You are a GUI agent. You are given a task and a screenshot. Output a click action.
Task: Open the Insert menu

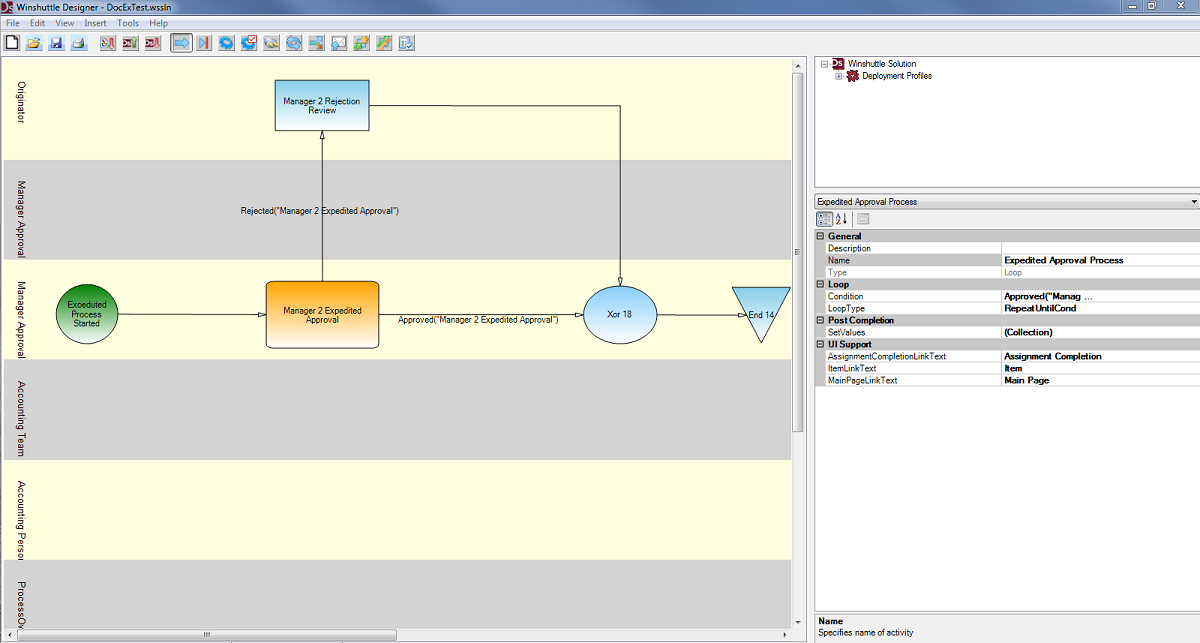point(95,23)
